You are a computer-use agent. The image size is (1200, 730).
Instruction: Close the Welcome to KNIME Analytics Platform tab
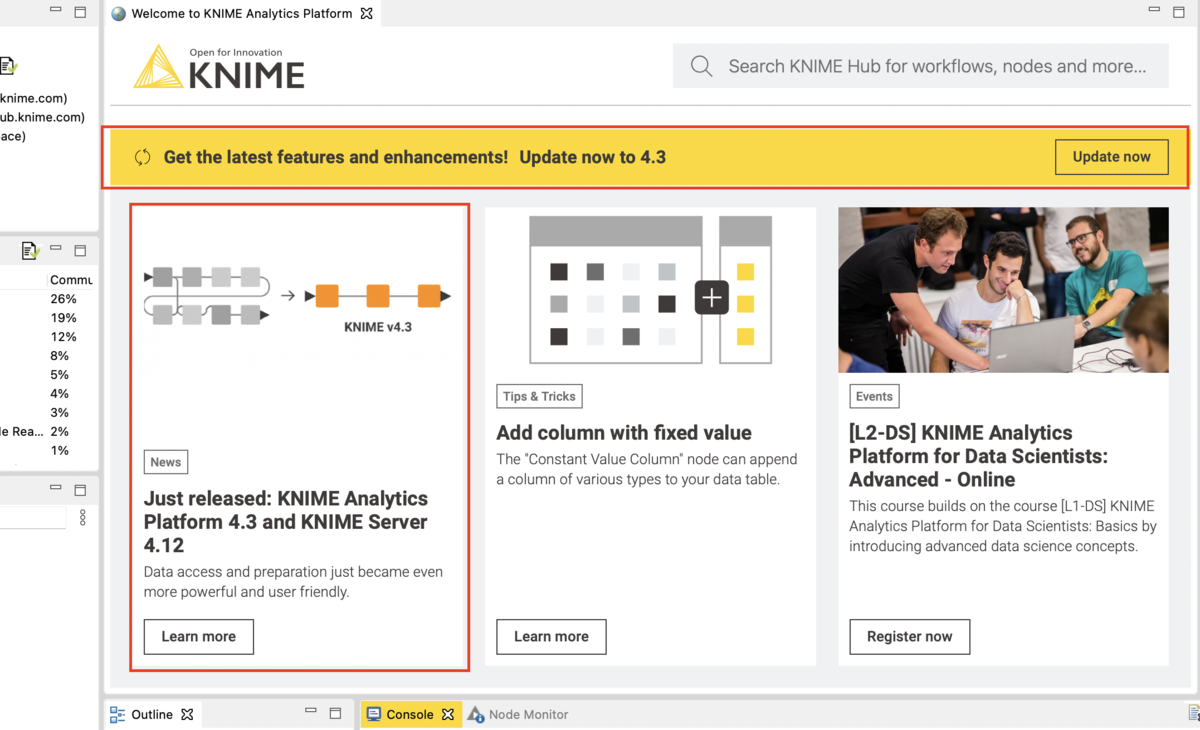[x=367, y=14]
